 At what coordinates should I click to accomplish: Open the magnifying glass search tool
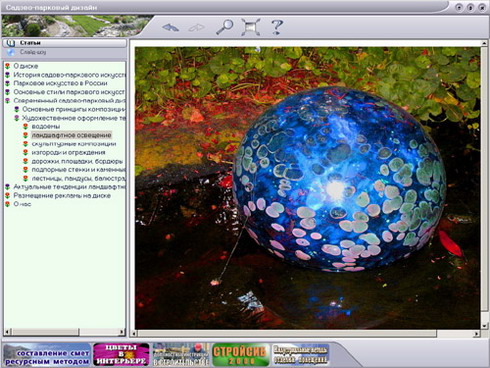[x=225, y=27]
